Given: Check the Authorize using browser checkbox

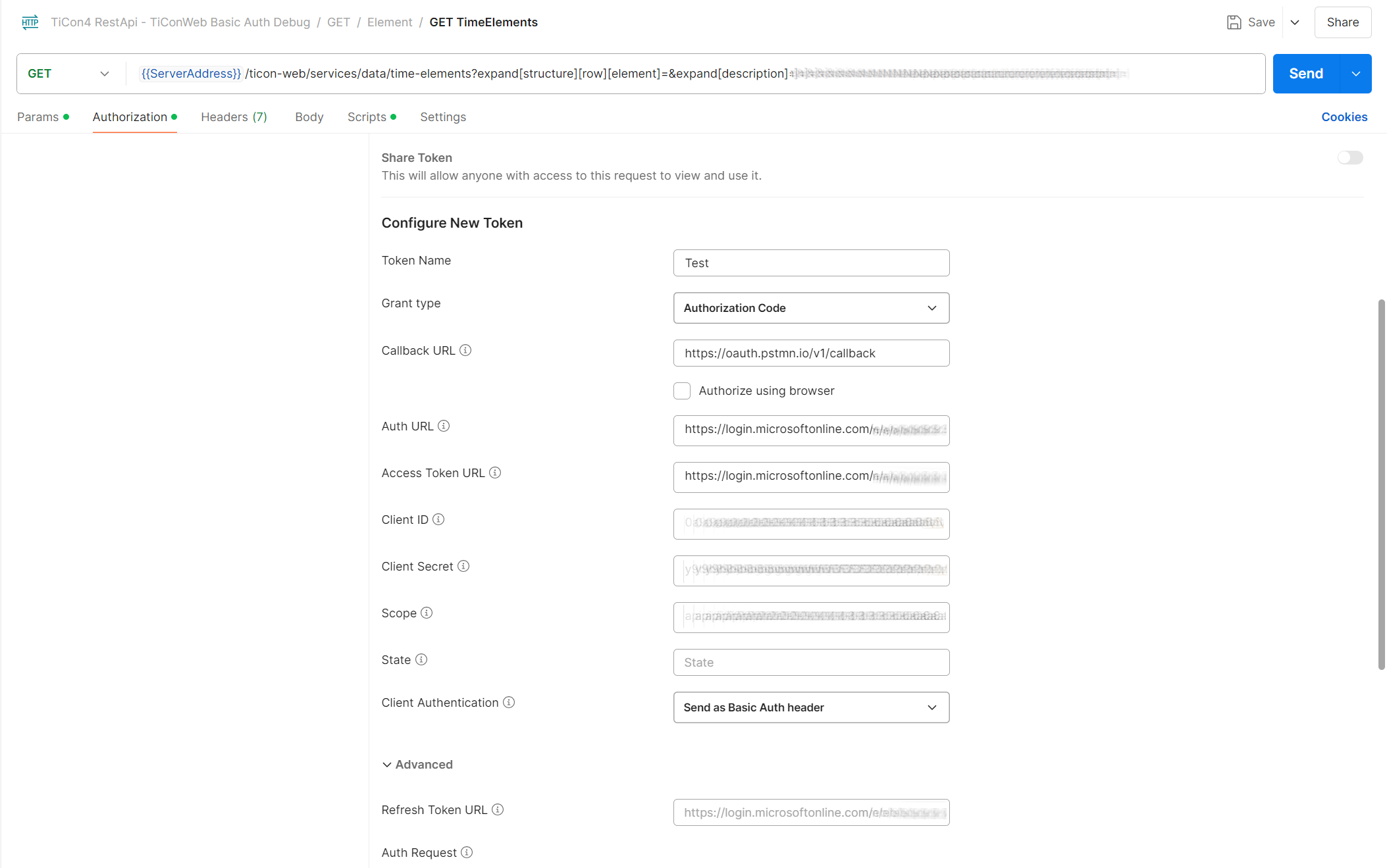Looking at the screenshot, I should tap(682, 391).
